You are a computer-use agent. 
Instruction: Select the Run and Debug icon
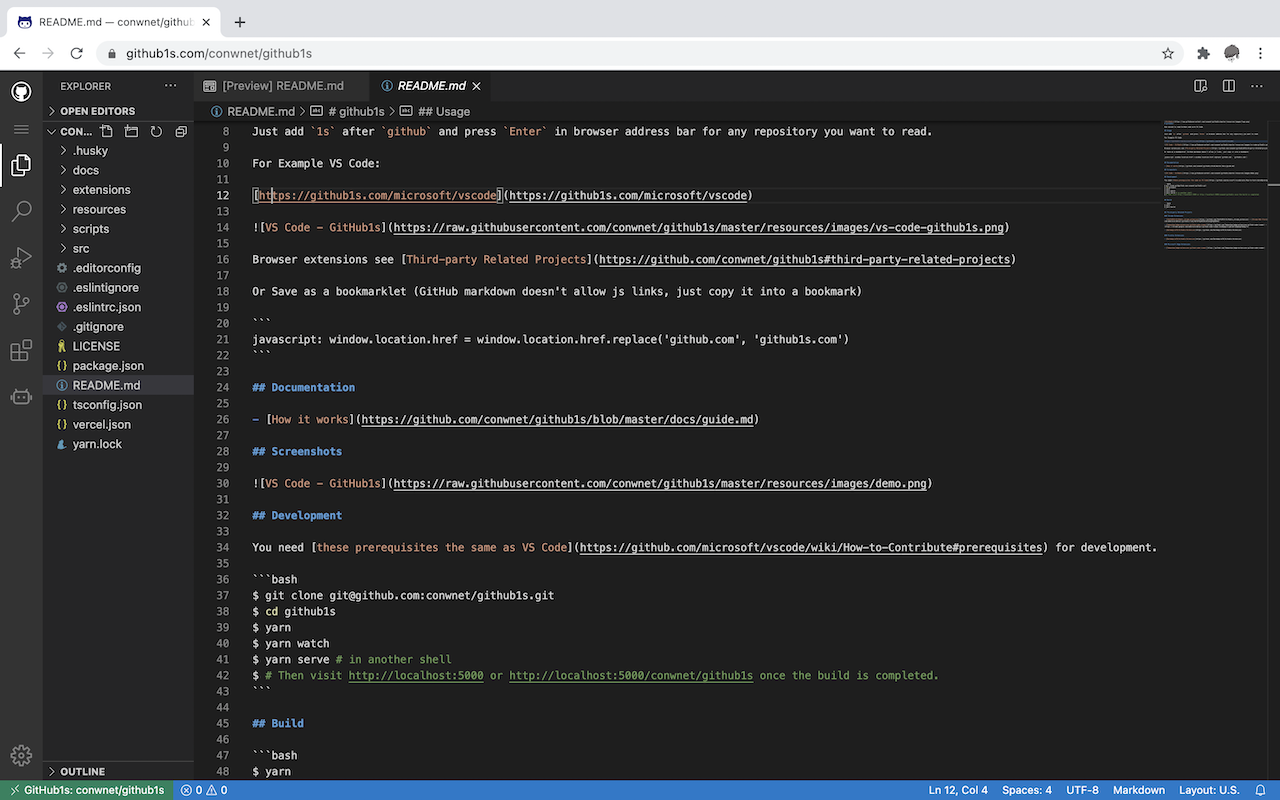click(20, 258)
